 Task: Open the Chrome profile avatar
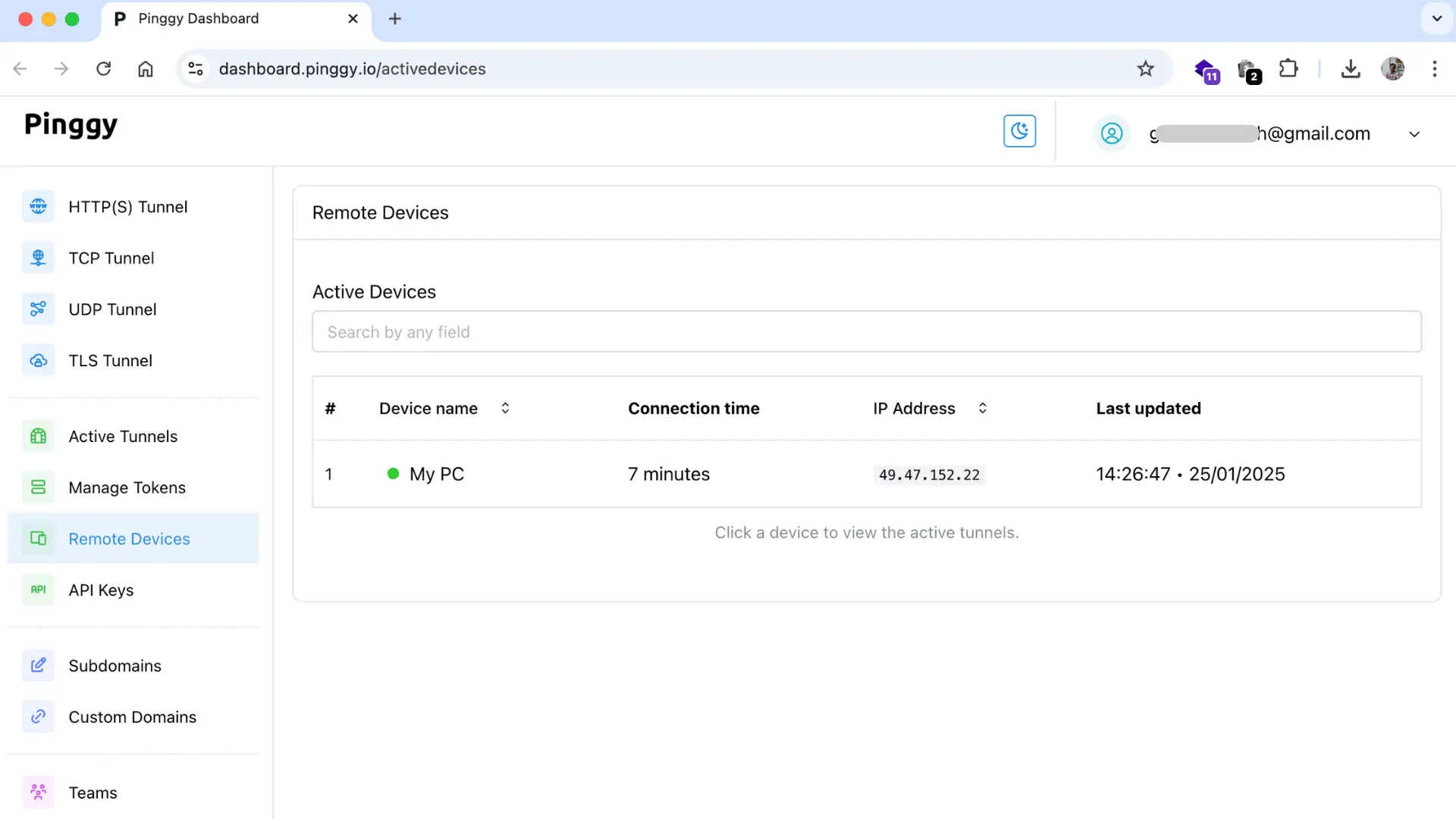click(x=1393, y=69)
